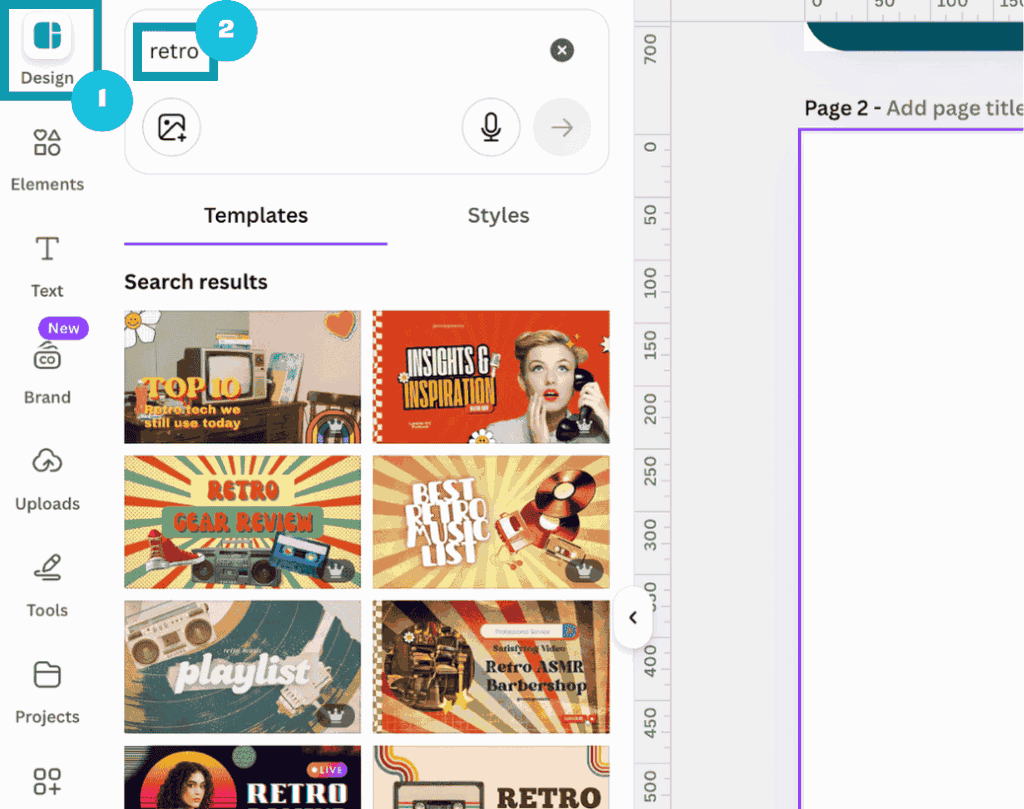1024x809 pixels.
Task: Select the Top 10 Retro Tech template
Action: click(242, 377)
